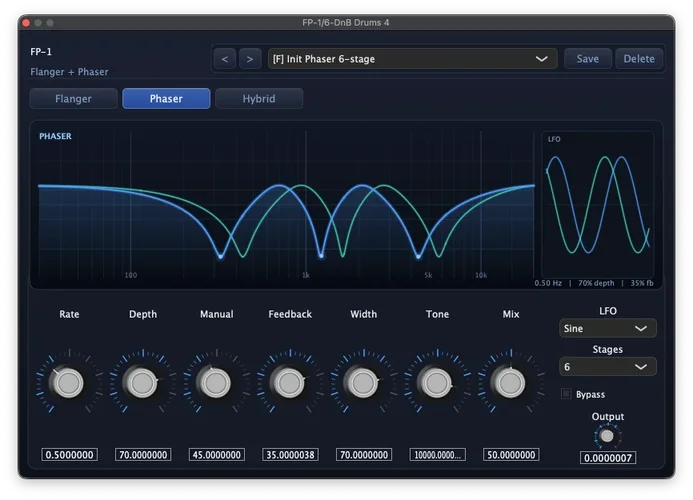
Task: Open the Stages dropdown showing 6
Action: pos(607,367)
